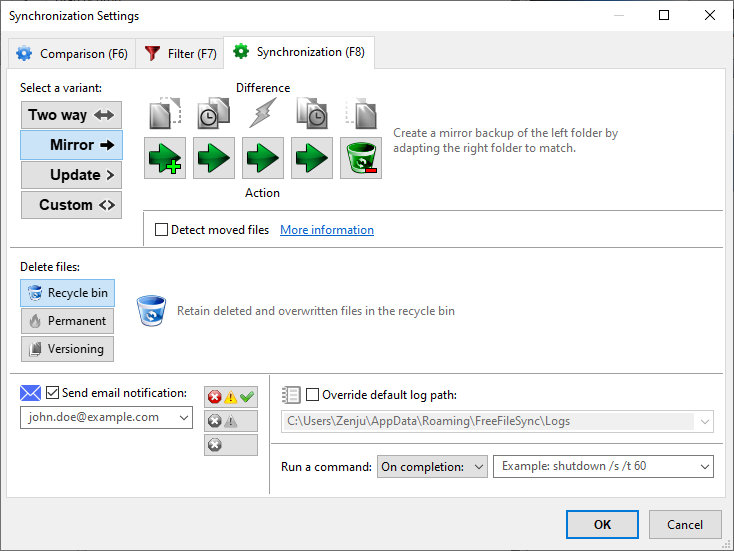The height and width of the screenshot is (551, 734).
Task: Select email on error only
Action: point(231,445)
